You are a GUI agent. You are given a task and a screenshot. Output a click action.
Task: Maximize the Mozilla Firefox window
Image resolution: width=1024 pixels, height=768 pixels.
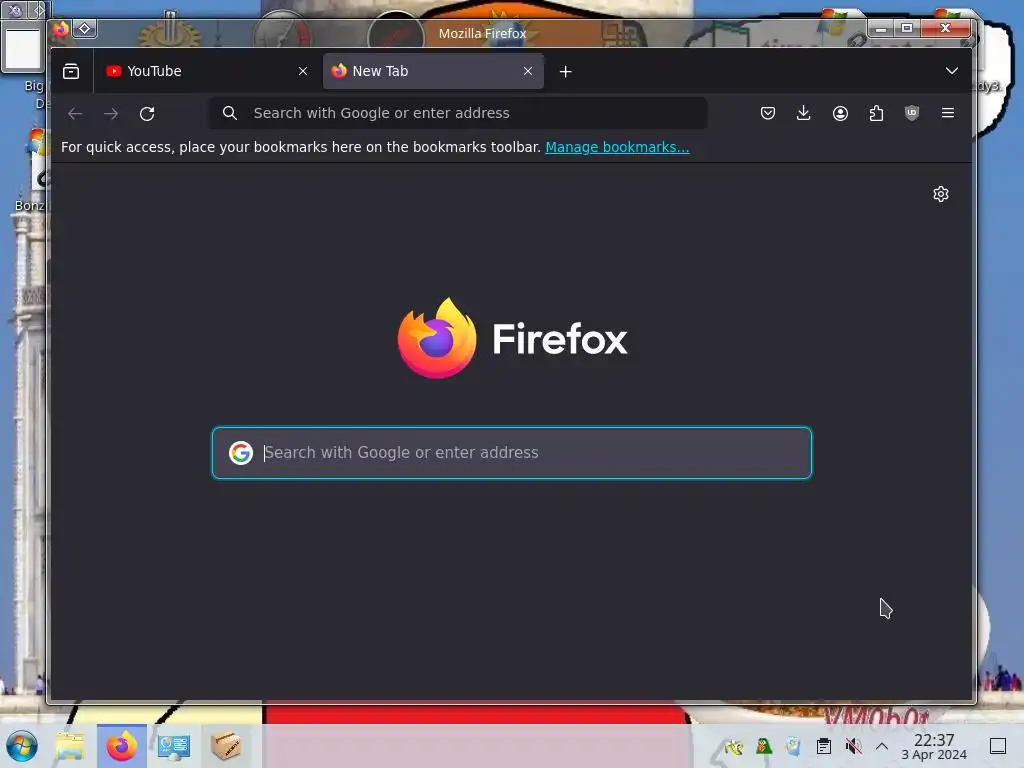[907, 28]
